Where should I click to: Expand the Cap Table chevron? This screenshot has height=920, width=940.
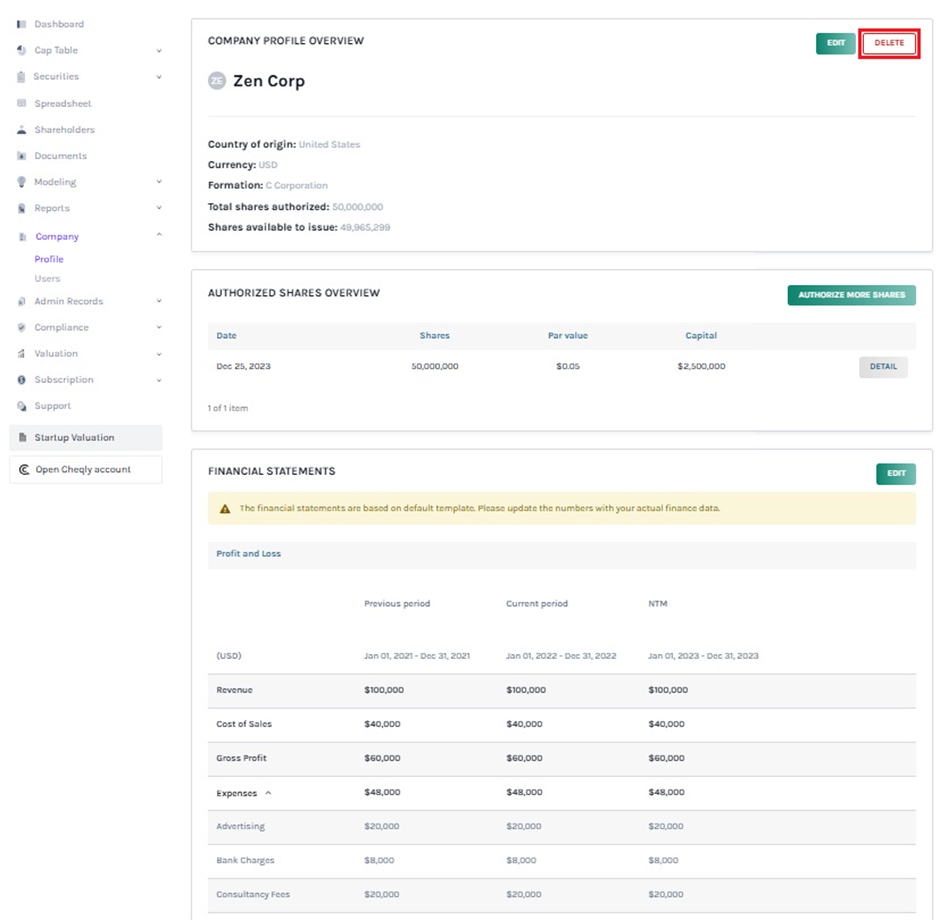(159, 51)
